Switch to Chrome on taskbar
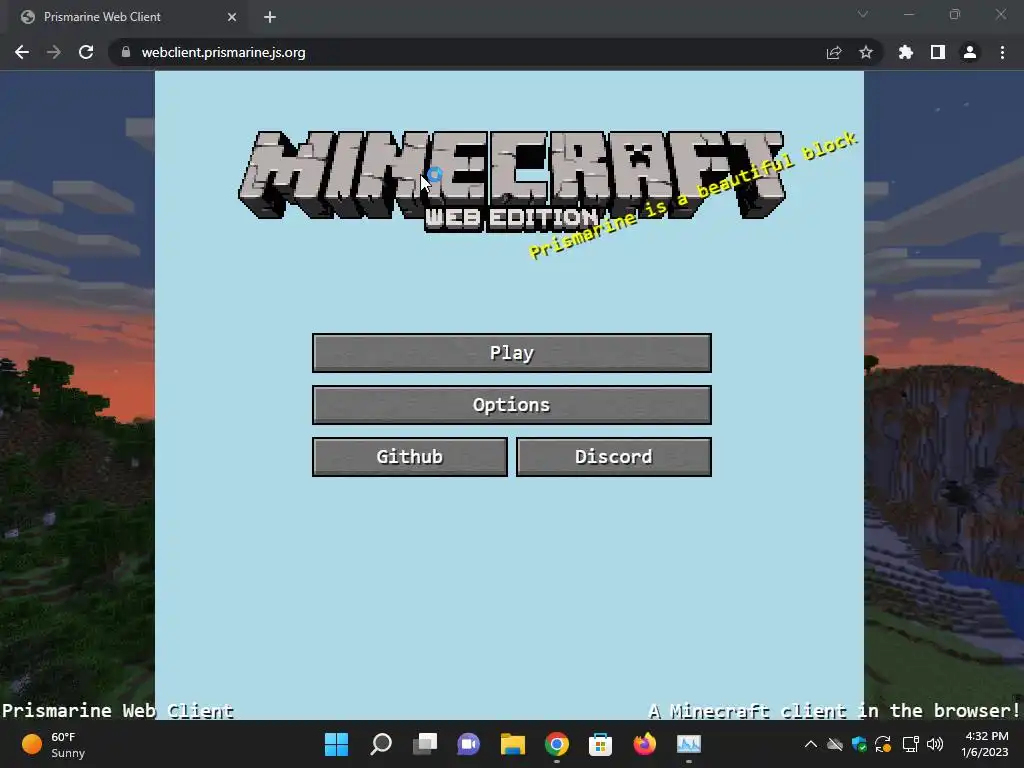This screenshot has height=768, width=1024. pos(556,744)
